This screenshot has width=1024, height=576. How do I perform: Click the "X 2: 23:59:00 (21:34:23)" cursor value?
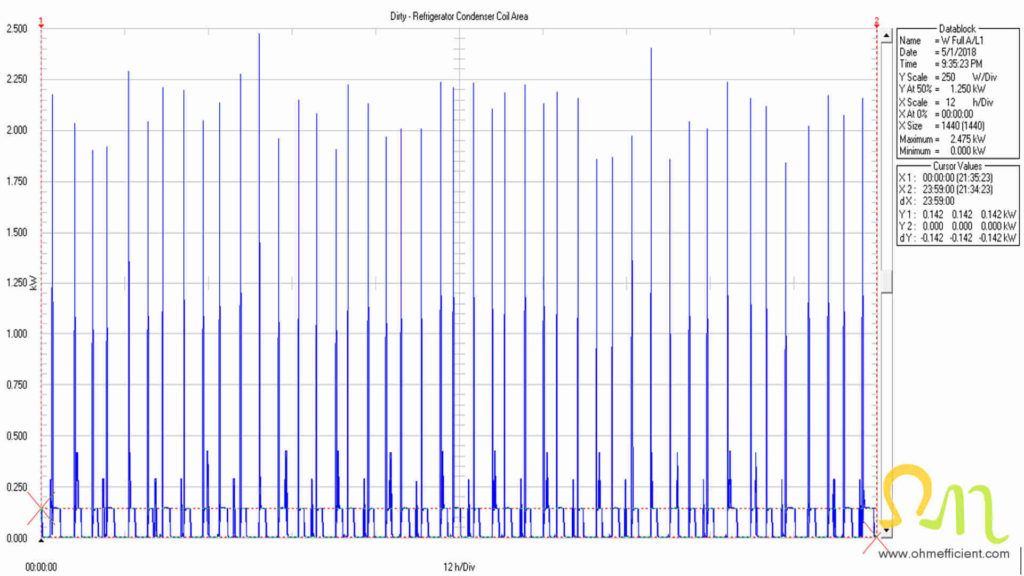(946, 189)
